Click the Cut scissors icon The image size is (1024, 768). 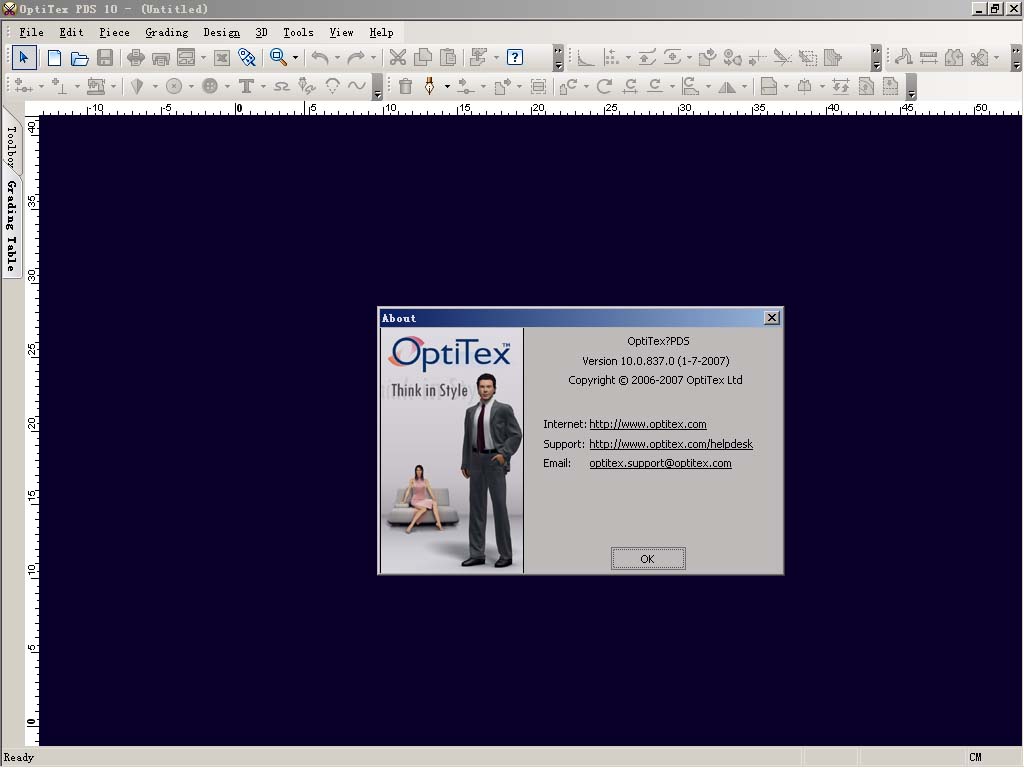pos(397,57)
